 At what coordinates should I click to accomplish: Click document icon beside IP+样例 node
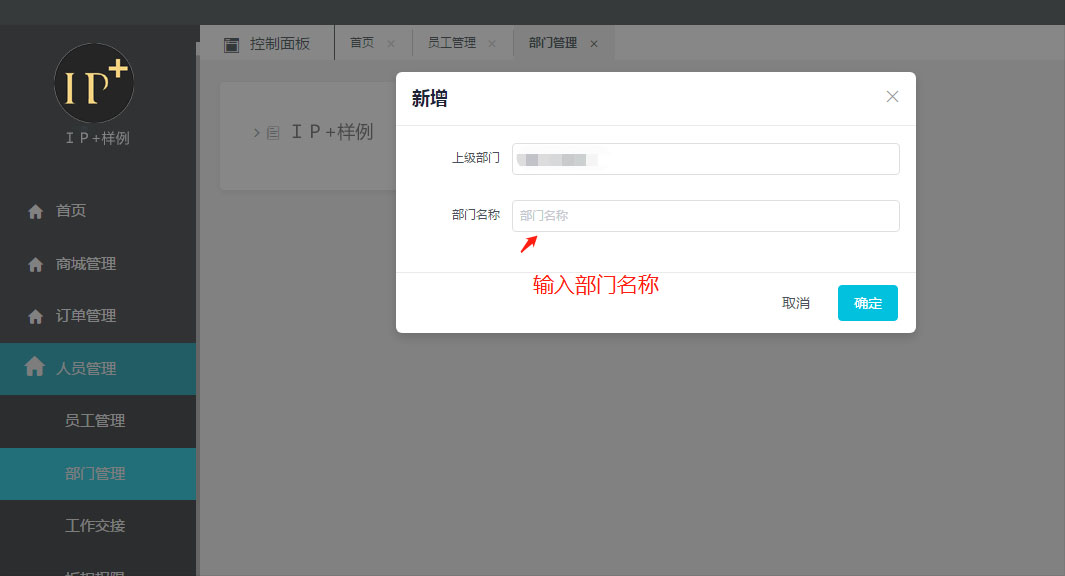click(x=273, y=133)
